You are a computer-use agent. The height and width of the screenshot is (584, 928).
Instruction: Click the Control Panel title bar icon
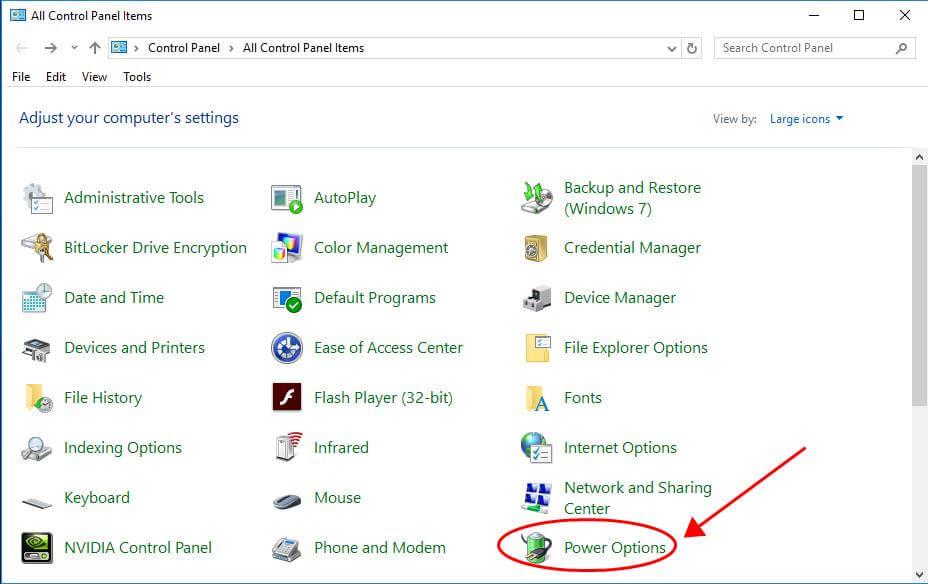[18, 15]
